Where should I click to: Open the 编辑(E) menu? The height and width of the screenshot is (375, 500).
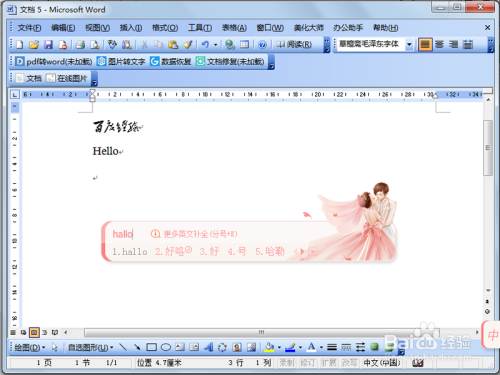click(63, 28)
